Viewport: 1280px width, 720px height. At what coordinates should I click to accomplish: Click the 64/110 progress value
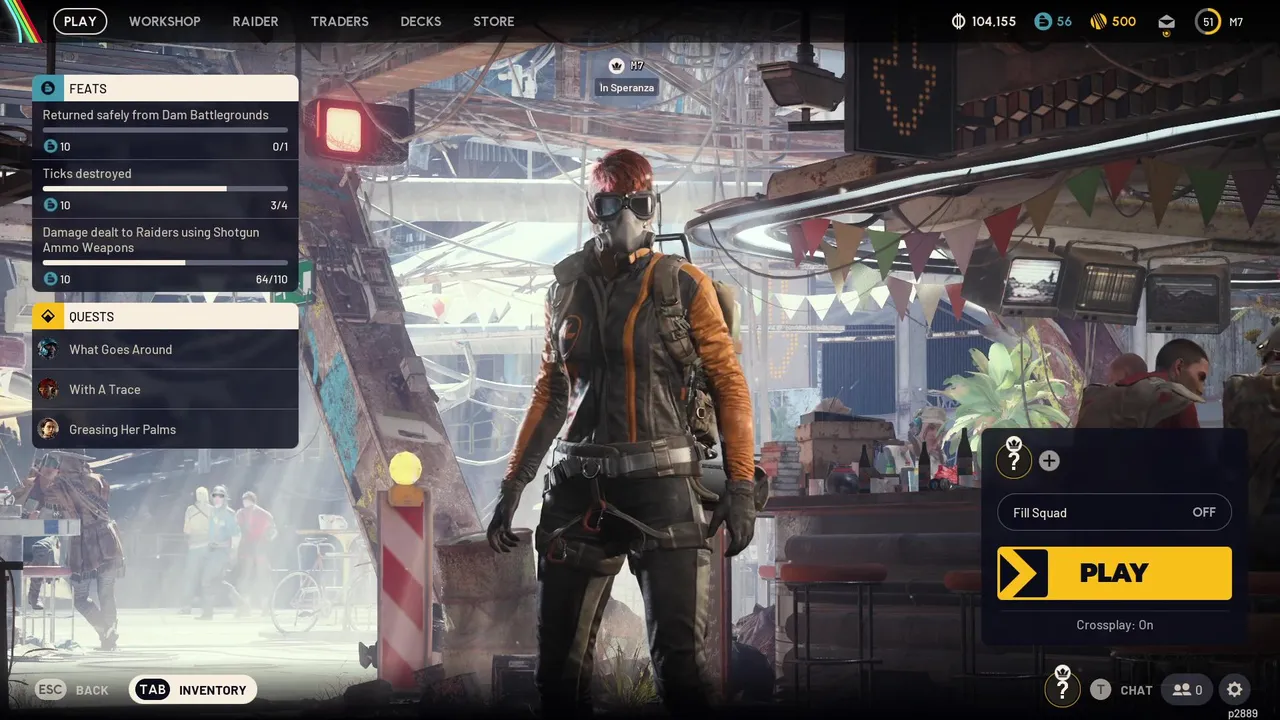pos(272,279)
